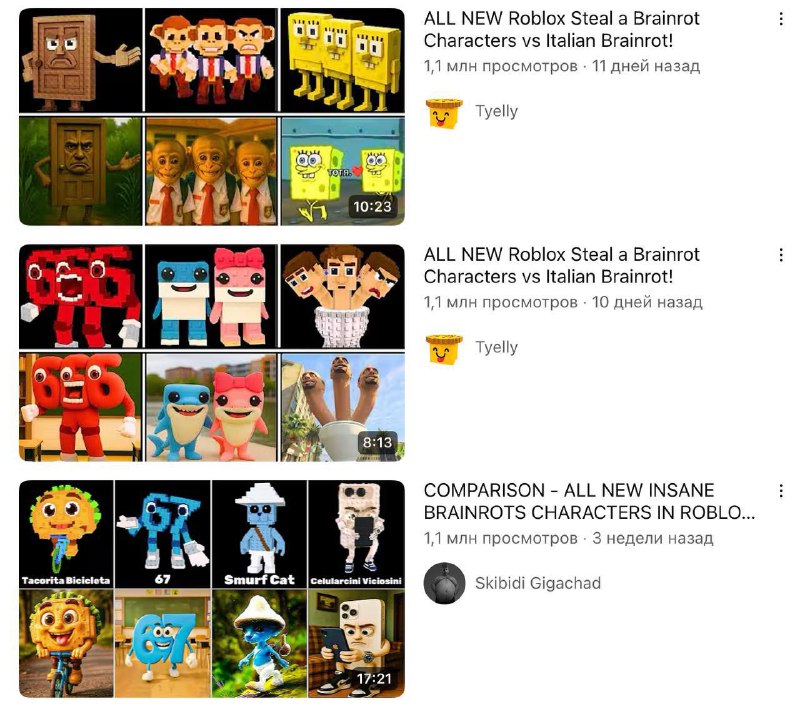800x704 pixels.
Task: Open three-dot menu for COMPARISON video
Action: point(781,491)
